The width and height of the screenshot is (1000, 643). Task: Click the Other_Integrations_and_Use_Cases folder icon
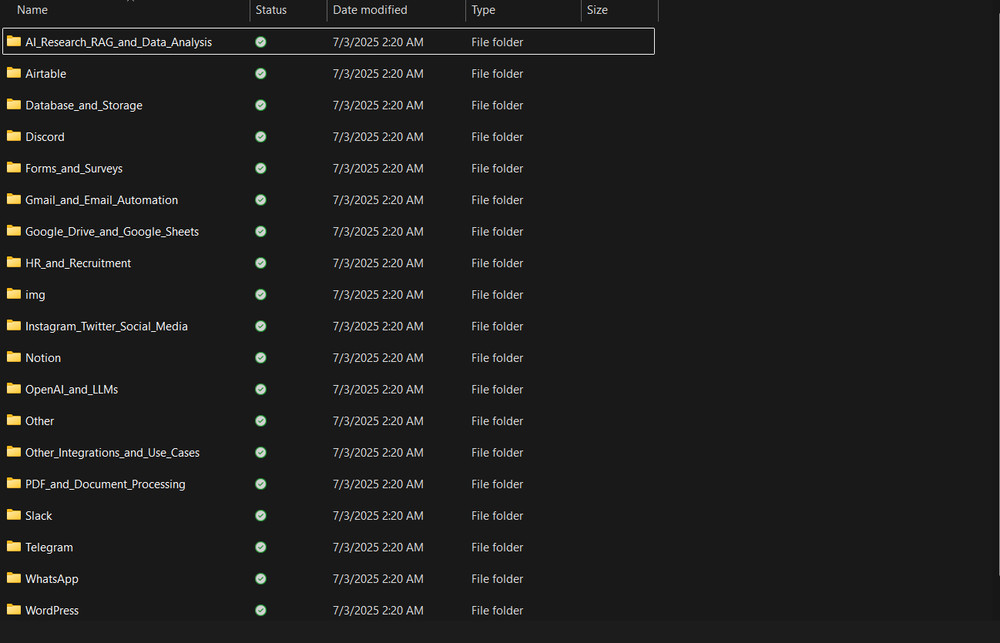[x=13, y=452]
